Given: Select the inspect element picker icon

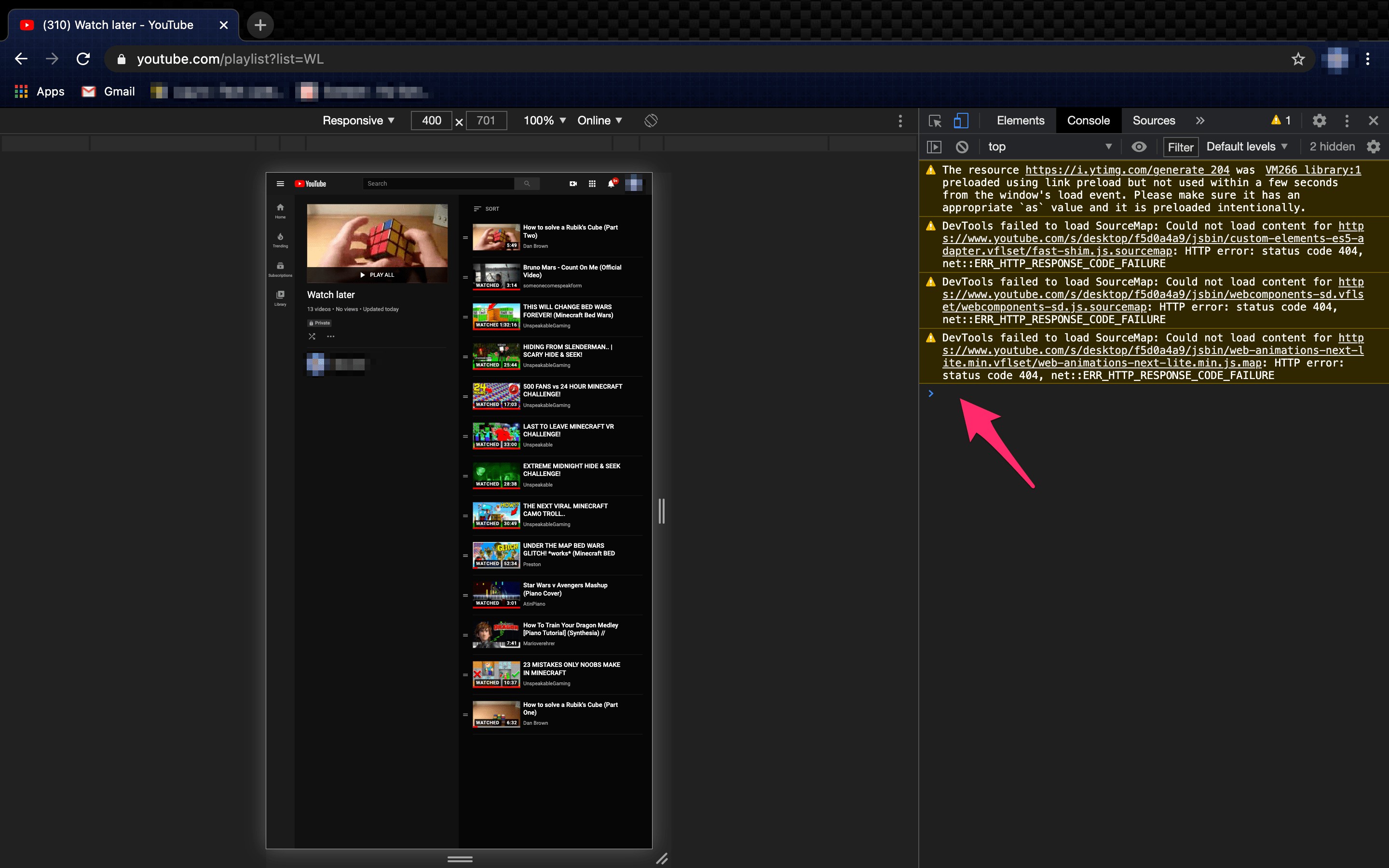Looking at the screenshot, I should click(935, 121).
